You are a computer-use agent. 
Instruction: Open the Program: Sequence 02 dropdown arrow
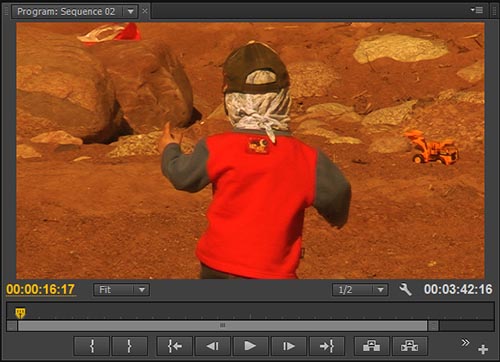tap(131, 12)
